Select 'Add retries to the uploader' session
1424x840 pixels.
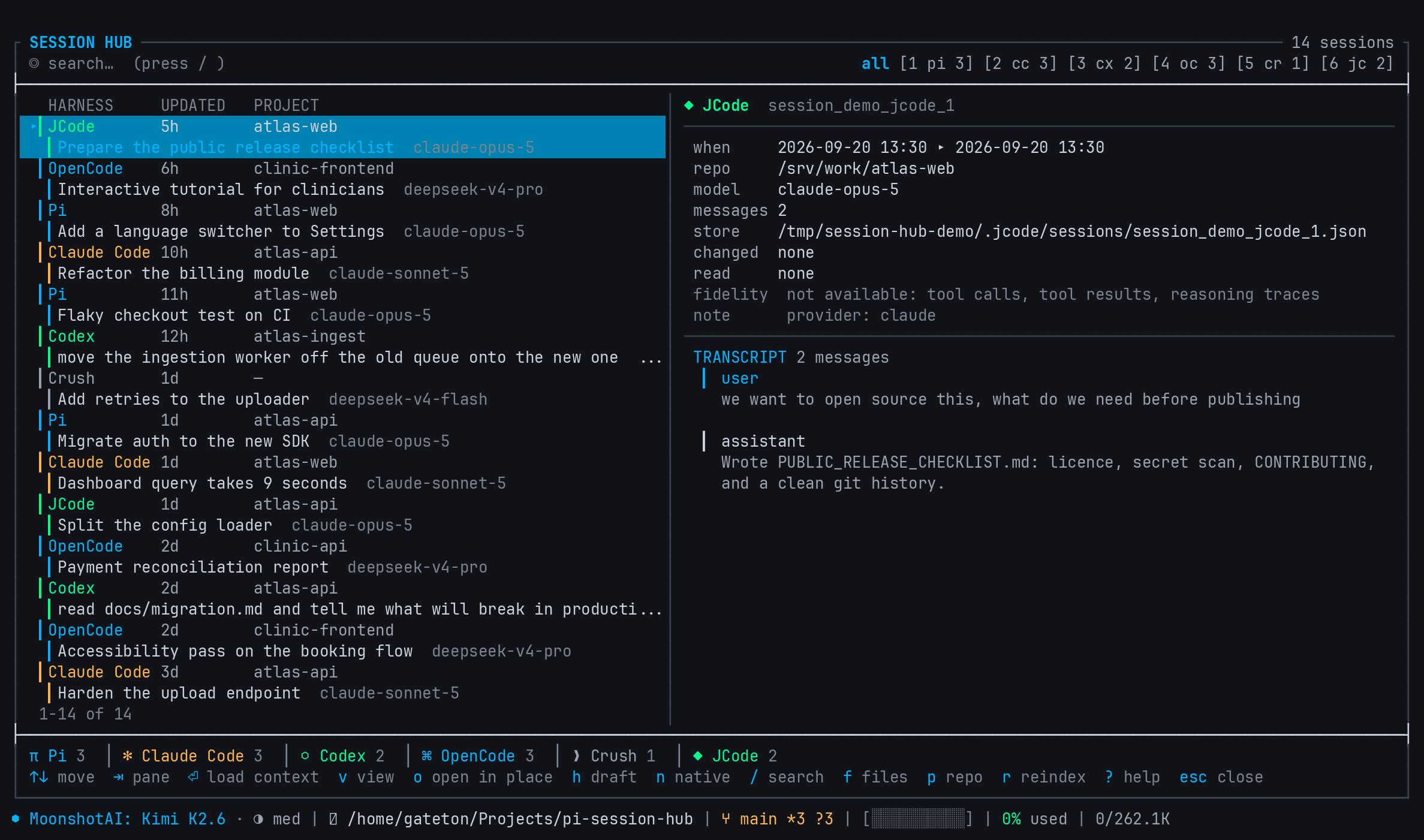click(x=343, y=389)
